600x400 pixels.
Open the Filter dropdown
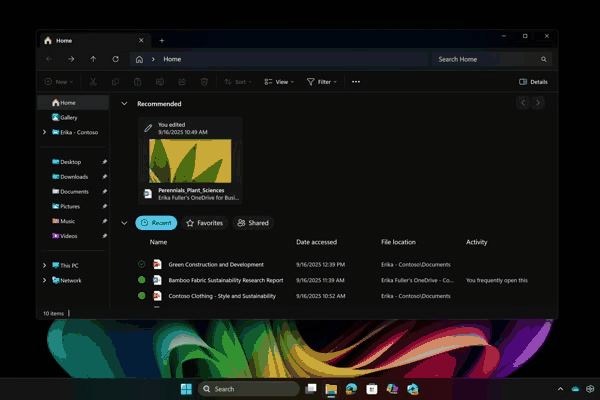(x=322, y=82)
